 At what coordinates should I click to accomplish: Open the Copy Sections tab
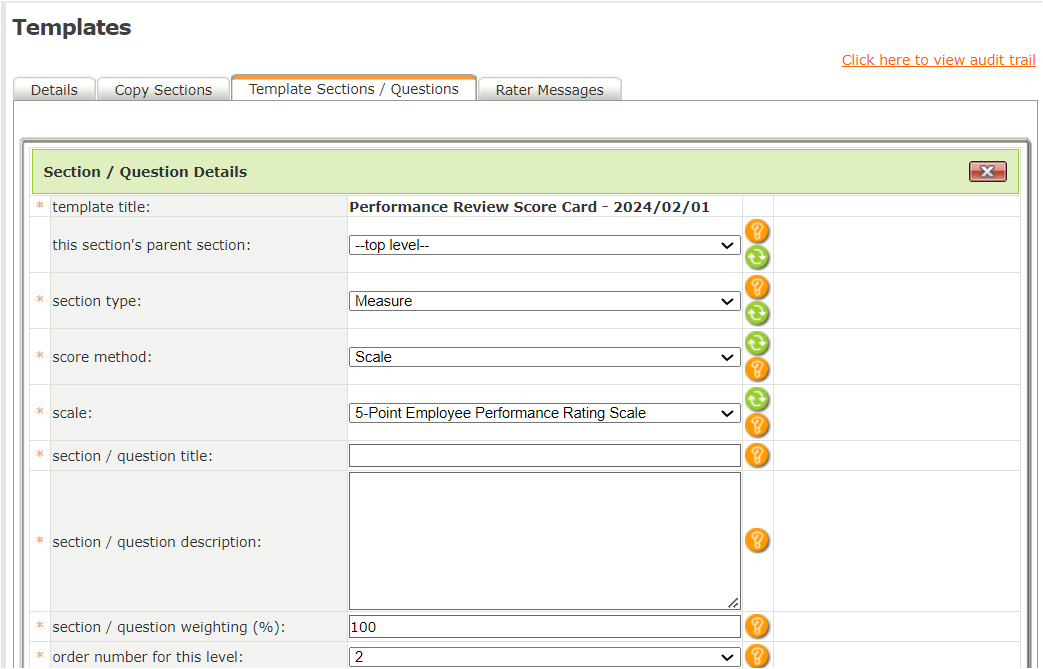(x=163, y=90)
